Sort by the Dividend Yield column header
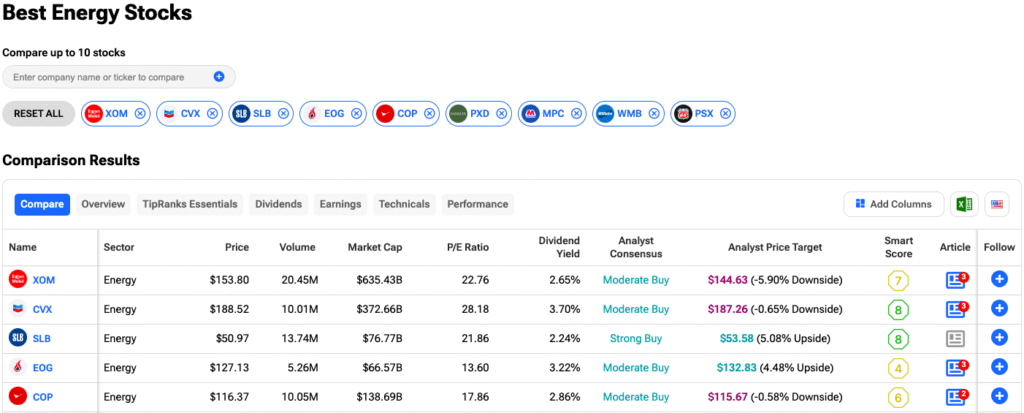 click(559, 247)
